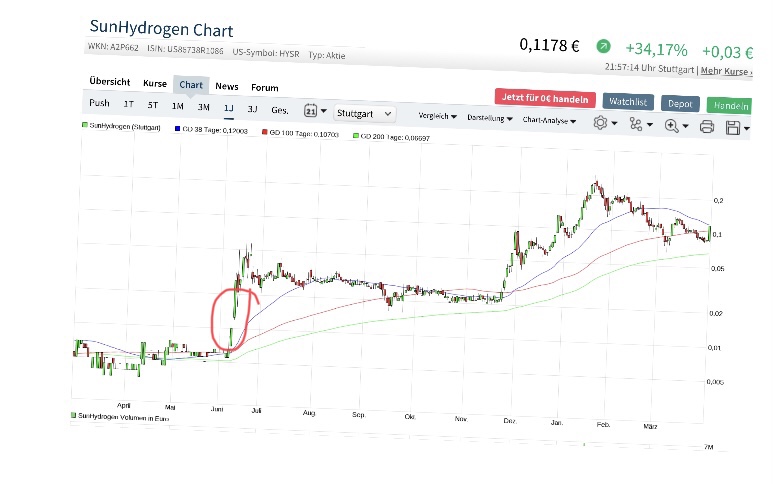This screenshot has width=775, height=484.
Task: Select the Push time range
Action: (x=99, y=103)
